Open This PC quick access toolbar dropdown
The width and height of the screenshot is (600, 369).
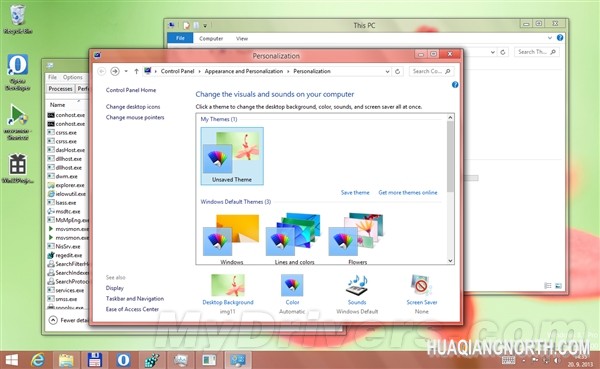(205, 26)
